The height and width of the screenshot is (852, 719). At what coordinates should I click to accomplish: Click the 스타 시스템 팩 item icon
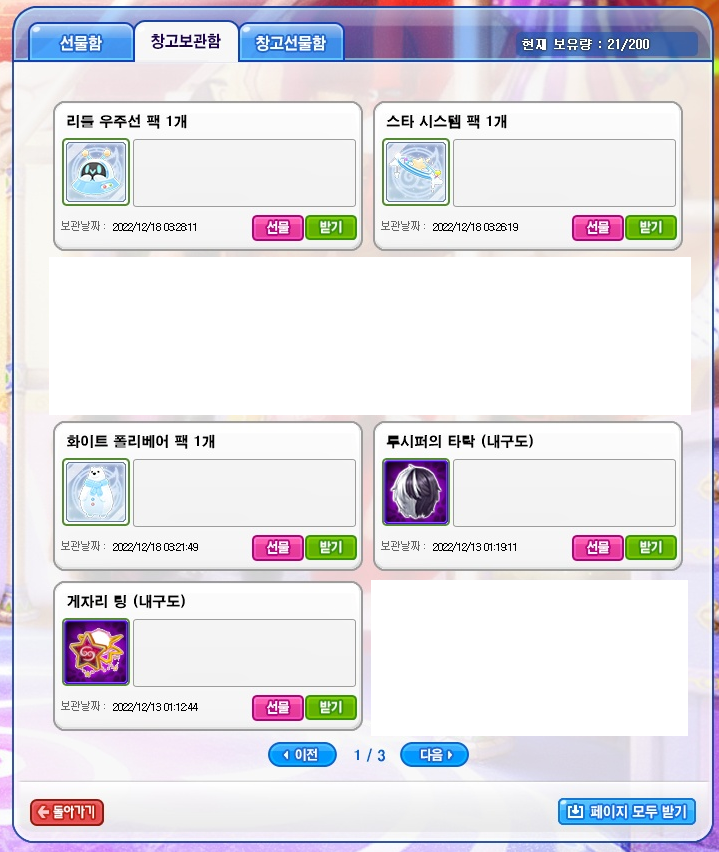[416, 172]
